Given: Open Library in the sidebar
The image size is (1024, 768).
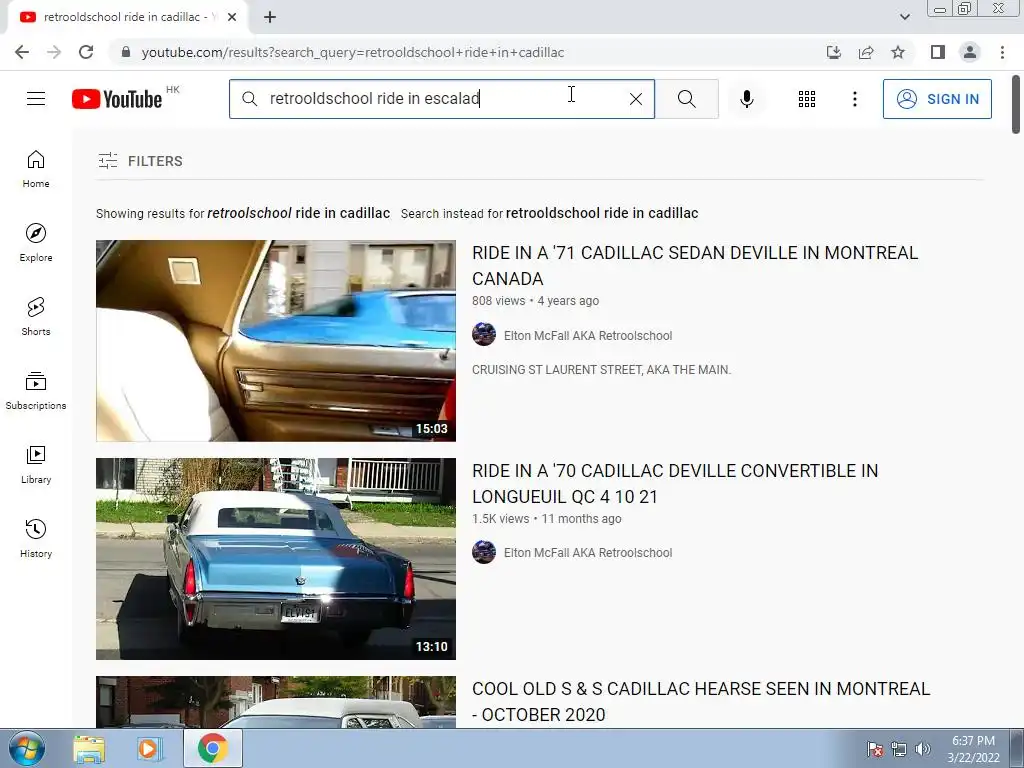Looking at the screenshot, I should coord(36,464).
